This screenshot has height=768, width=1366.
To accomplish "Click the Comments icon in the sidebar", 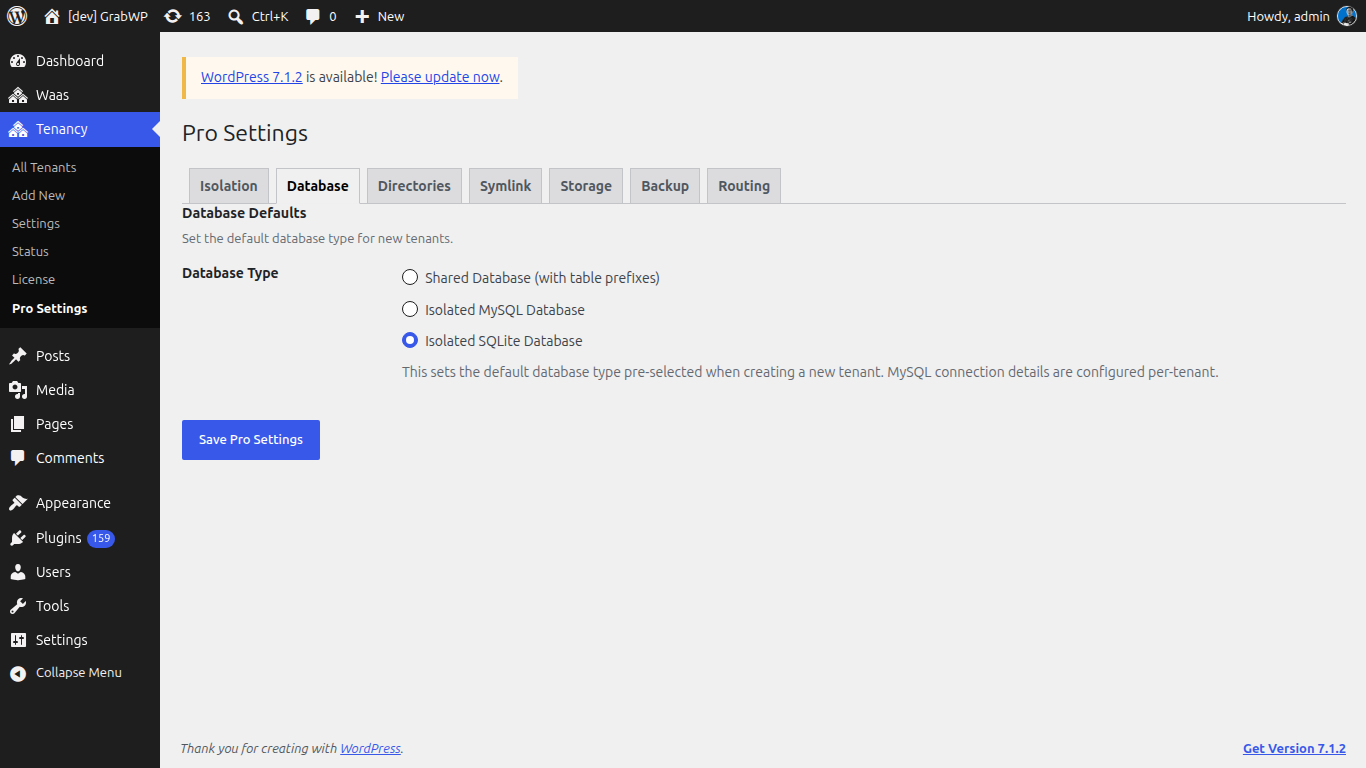I will pos(18,458).
